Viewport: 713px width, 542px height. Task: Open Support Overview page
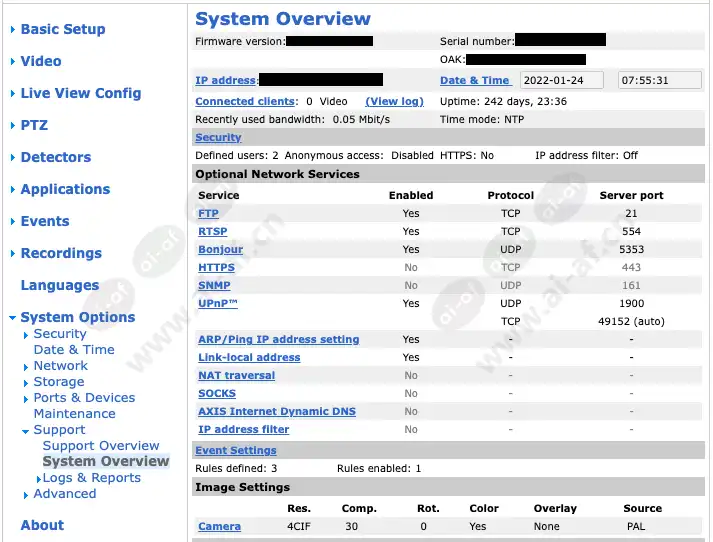tap(101, 446)
